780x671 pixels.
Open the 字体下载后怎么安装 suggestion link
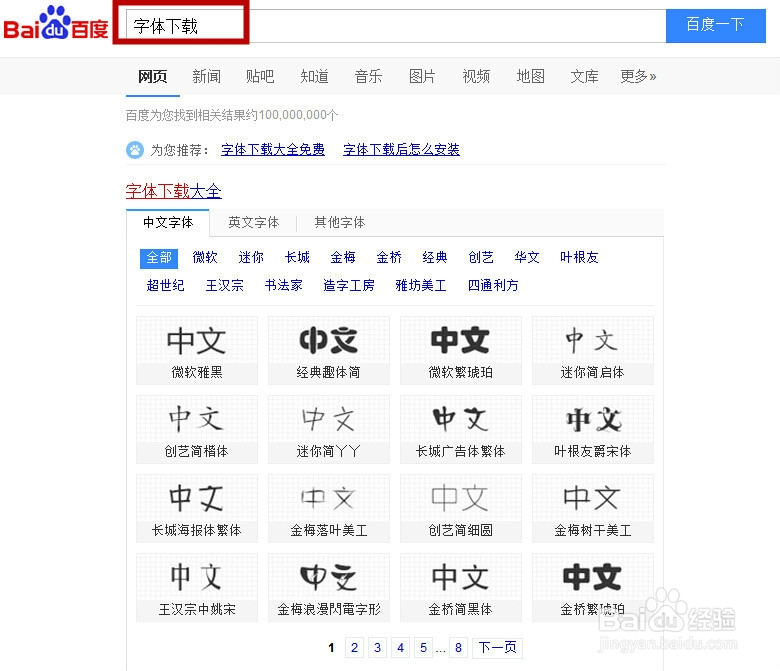coord(401,150)
